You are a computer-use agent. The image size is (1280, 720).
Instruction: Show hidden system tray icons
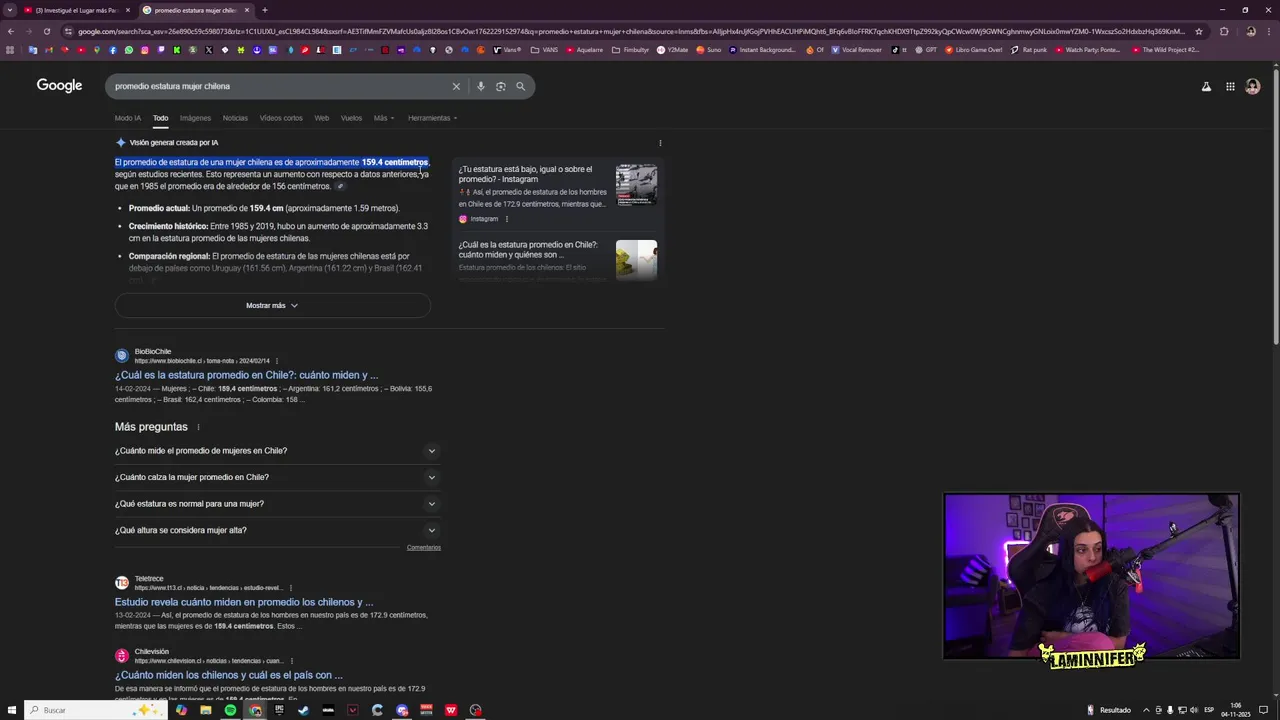click(1146, 710)
